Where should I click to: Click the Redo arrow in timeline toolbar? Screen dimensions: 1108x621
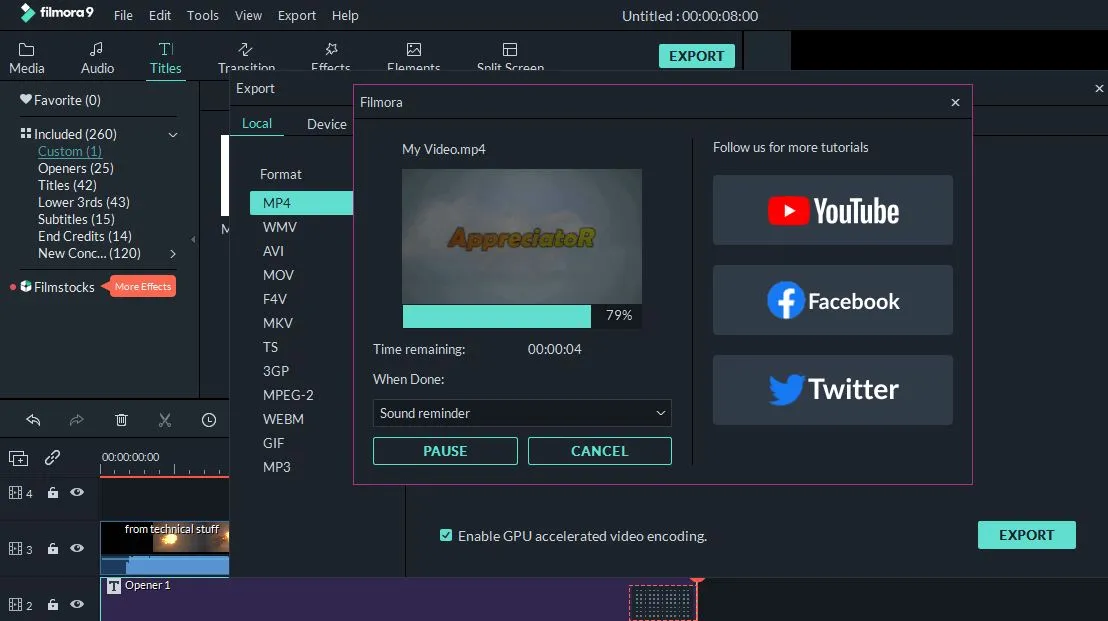pyautogui.click(x=76, y=420)
